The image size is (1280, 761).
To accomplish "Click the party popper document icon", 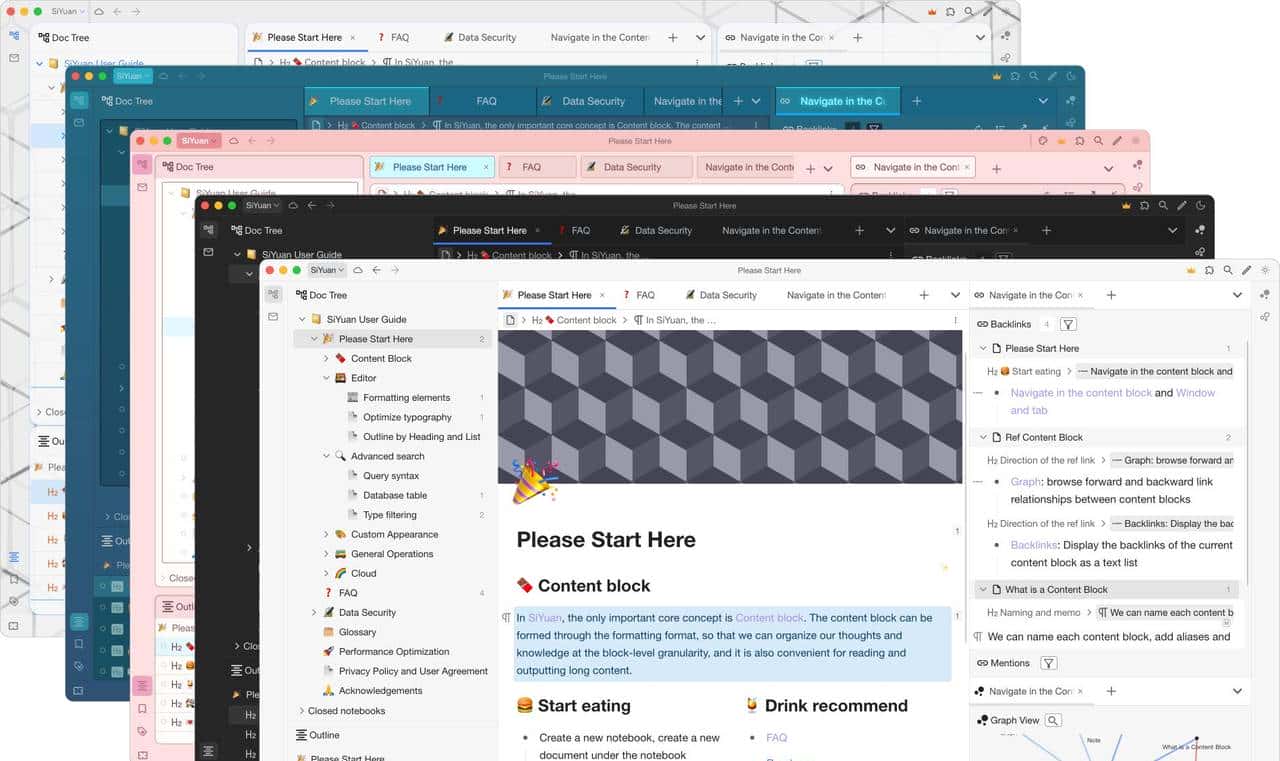I will [534, 481].
